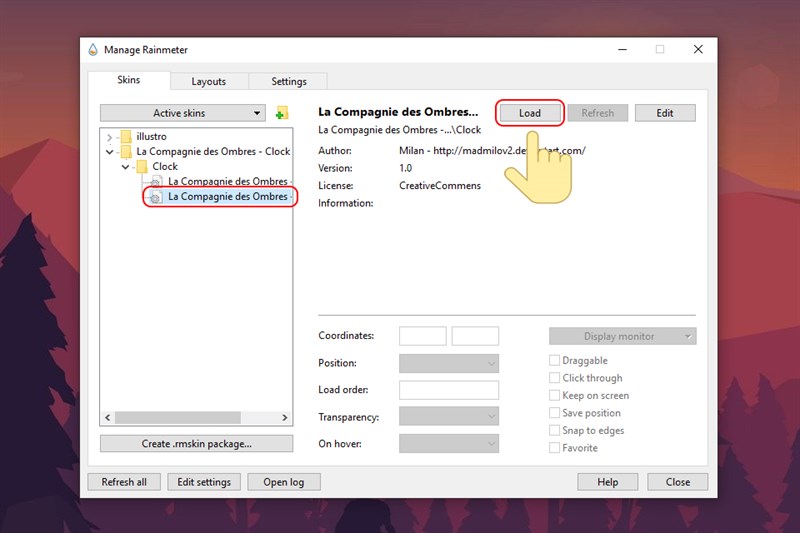Viewport: 800px width, 533px height.
Task: Open the Settings tab
Action: coord(289,81)
